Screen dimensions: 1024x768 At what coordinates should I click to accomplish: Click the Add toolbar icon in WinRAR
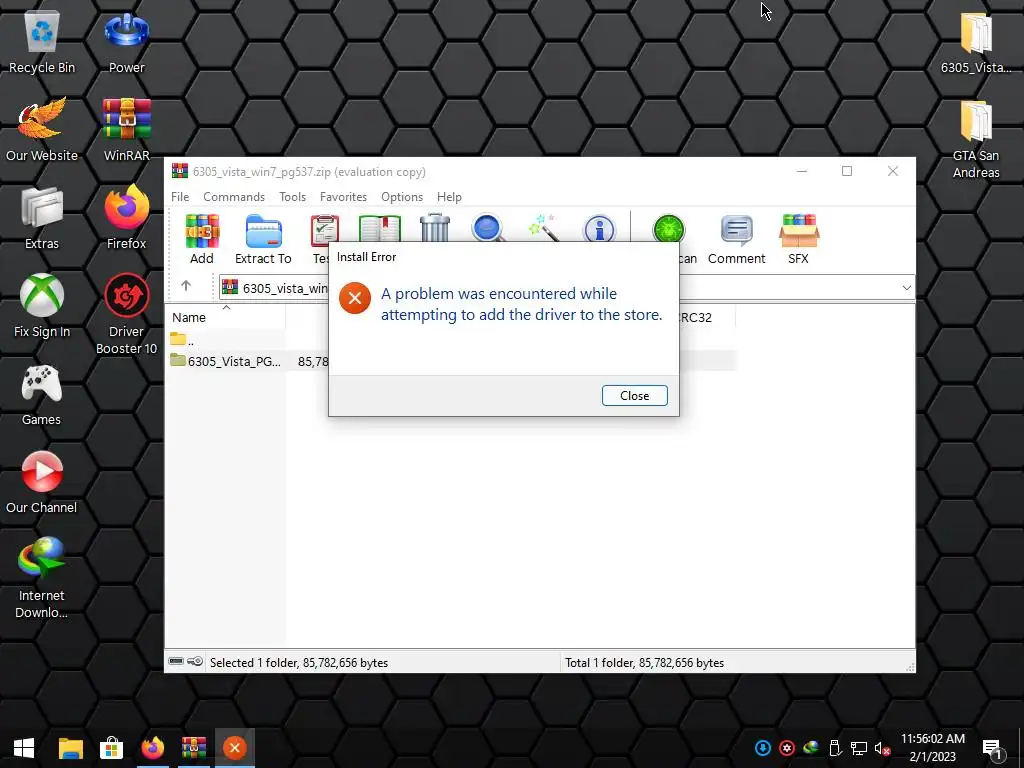click(x=202, y=239)
